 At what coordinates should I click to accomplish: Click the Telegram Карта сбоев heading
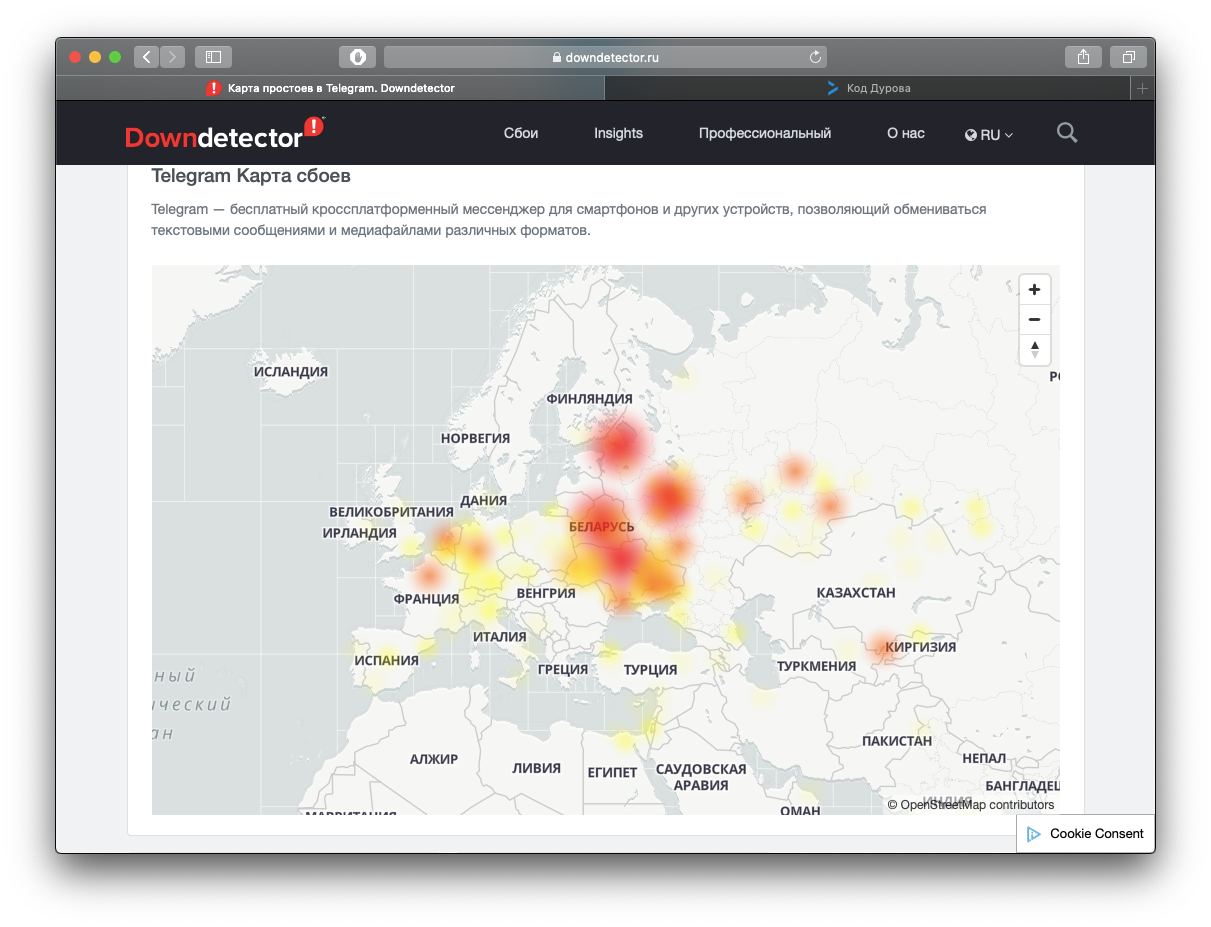(x=251, y=176)
